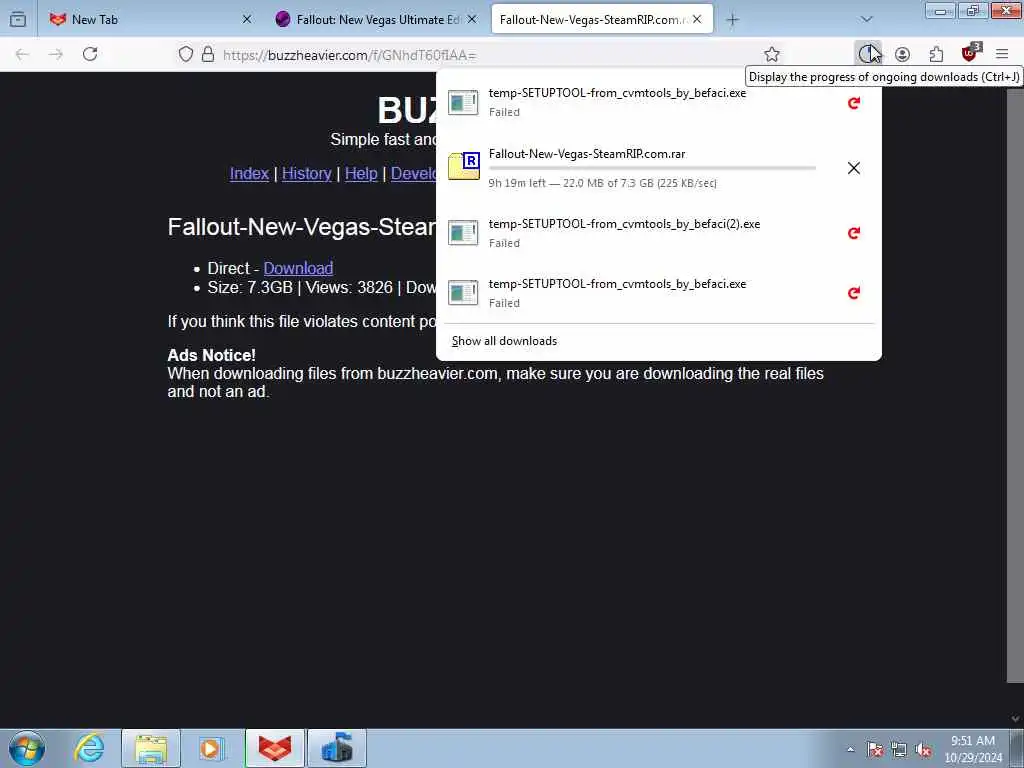
Task: Open the History link
Action: point(307,174)
